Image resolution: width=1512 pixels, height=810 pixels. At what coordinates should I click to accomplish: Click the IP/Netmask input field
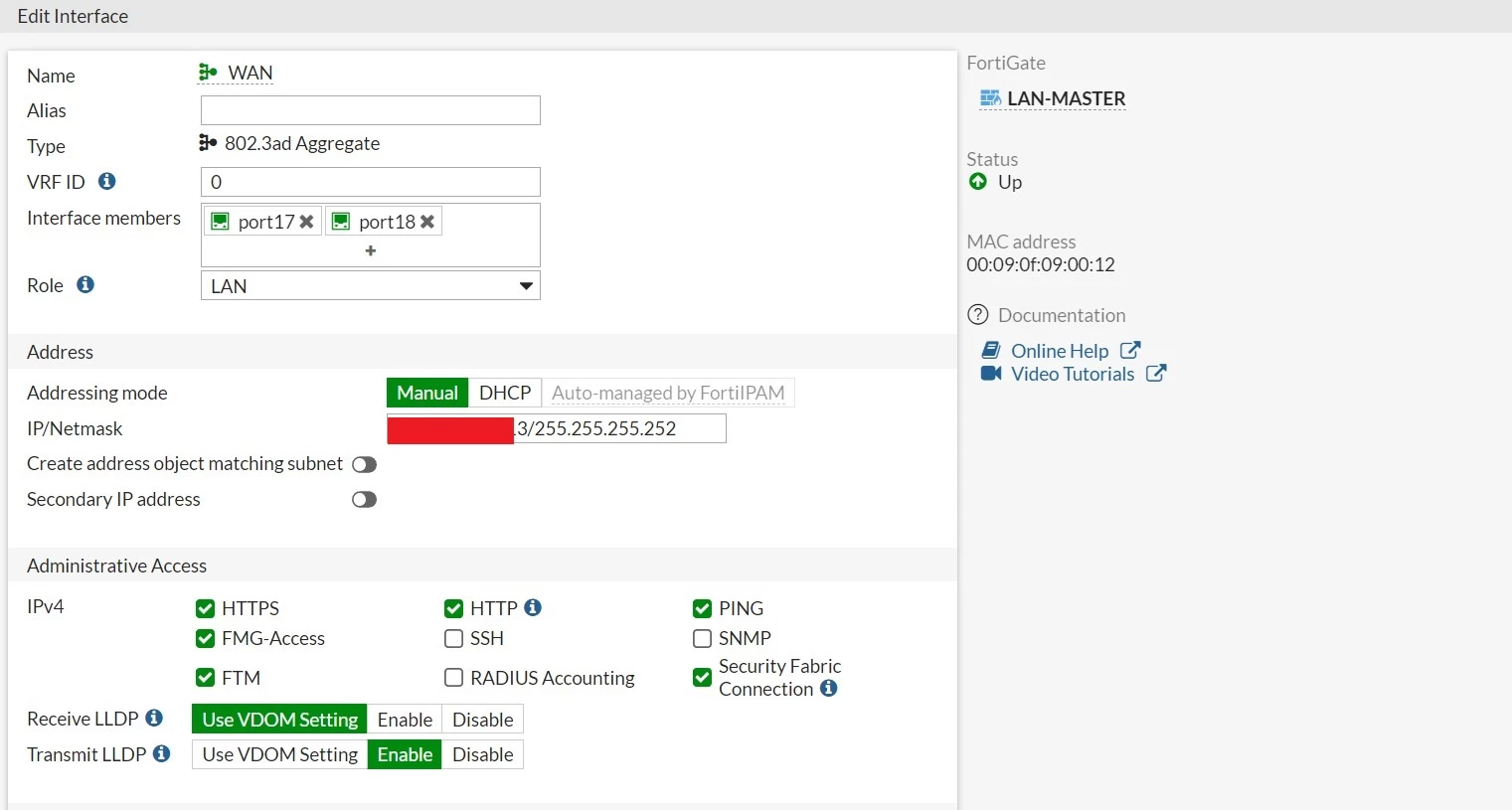tap(557, 428)
